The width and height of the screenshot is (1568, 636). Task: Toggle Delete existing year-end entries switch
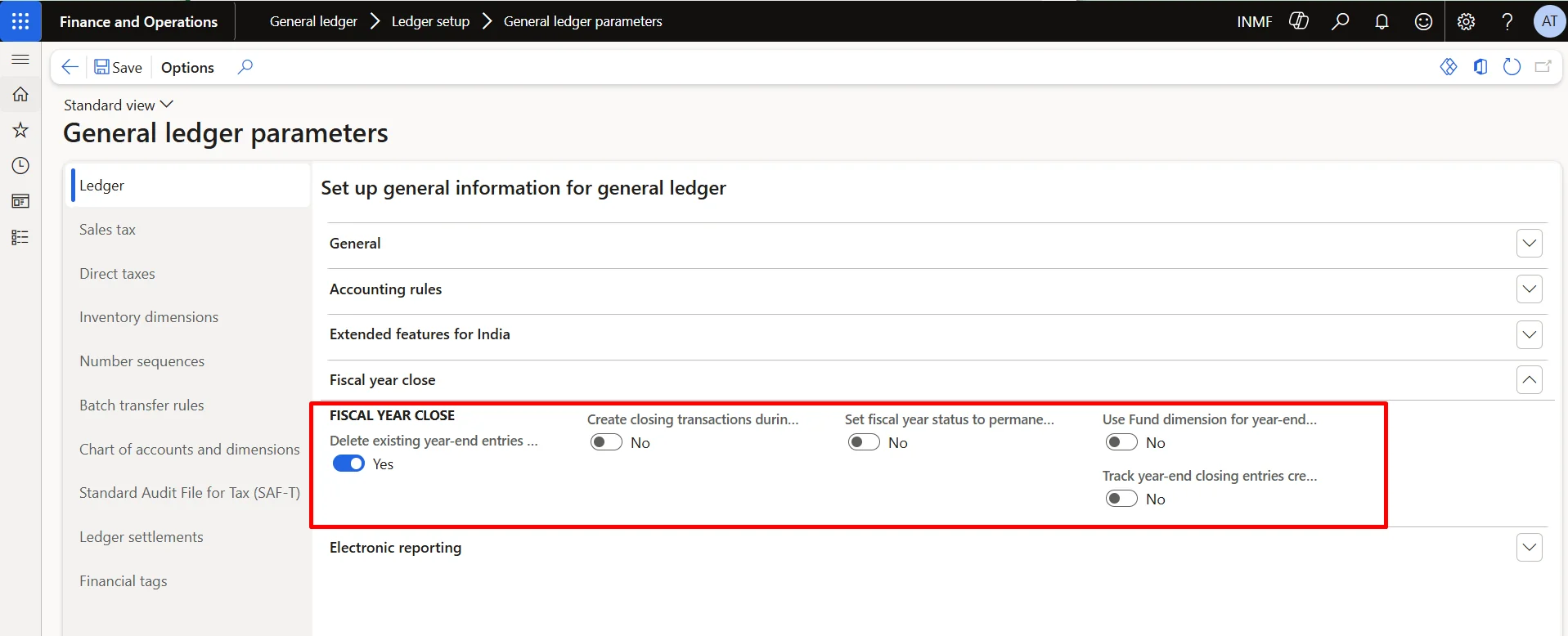348,464
